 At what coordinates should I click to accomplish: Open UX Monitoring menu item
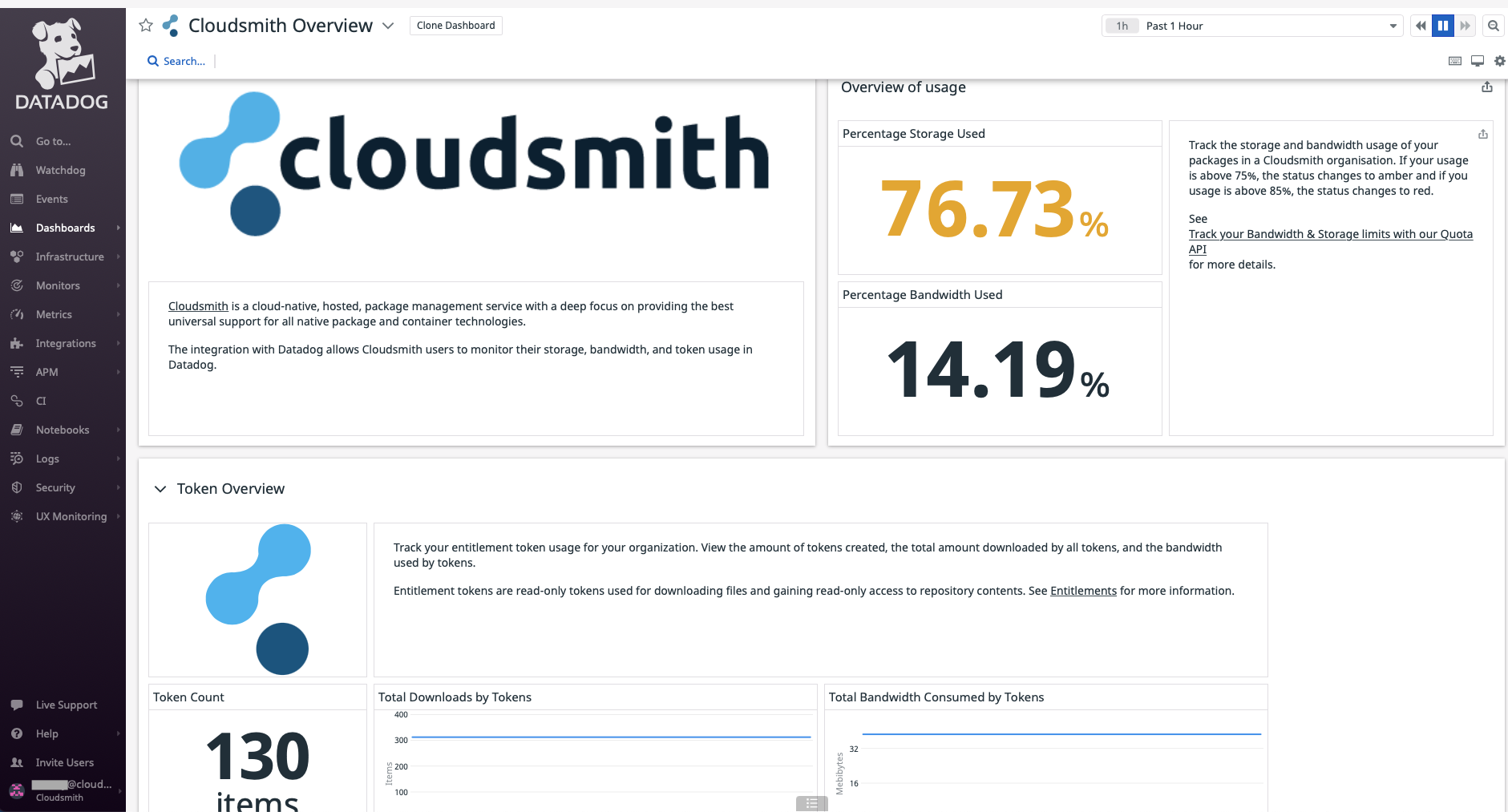71,516
